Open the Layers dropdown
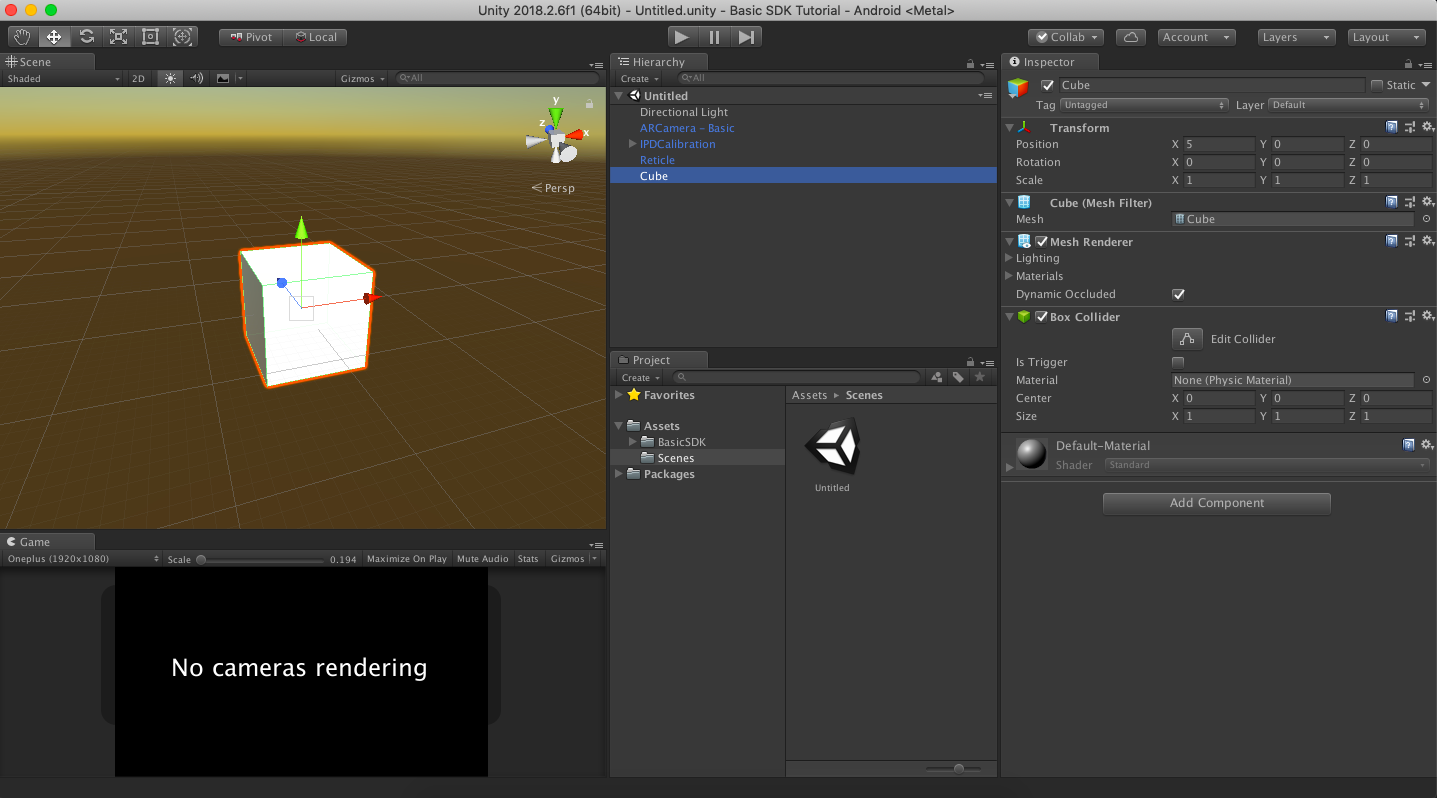Screen dimensions: 1437x798 coord(1296,37)
